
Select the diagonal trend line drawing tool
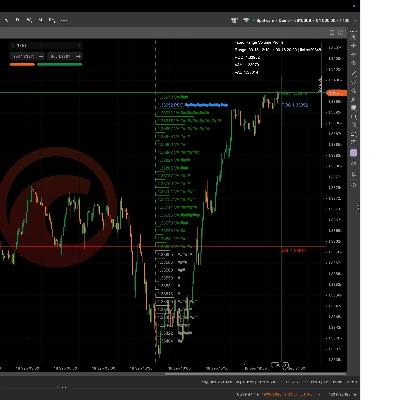click(x=354, y=73)
